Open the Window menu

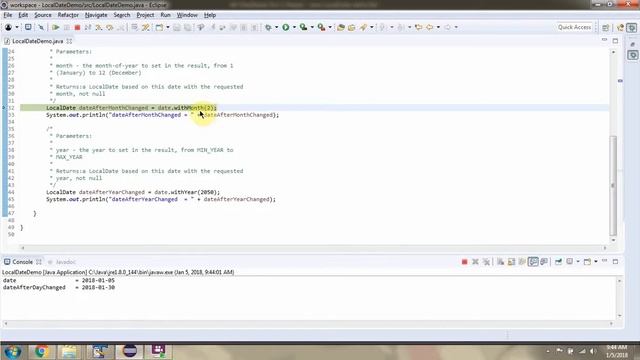[187, 15]
